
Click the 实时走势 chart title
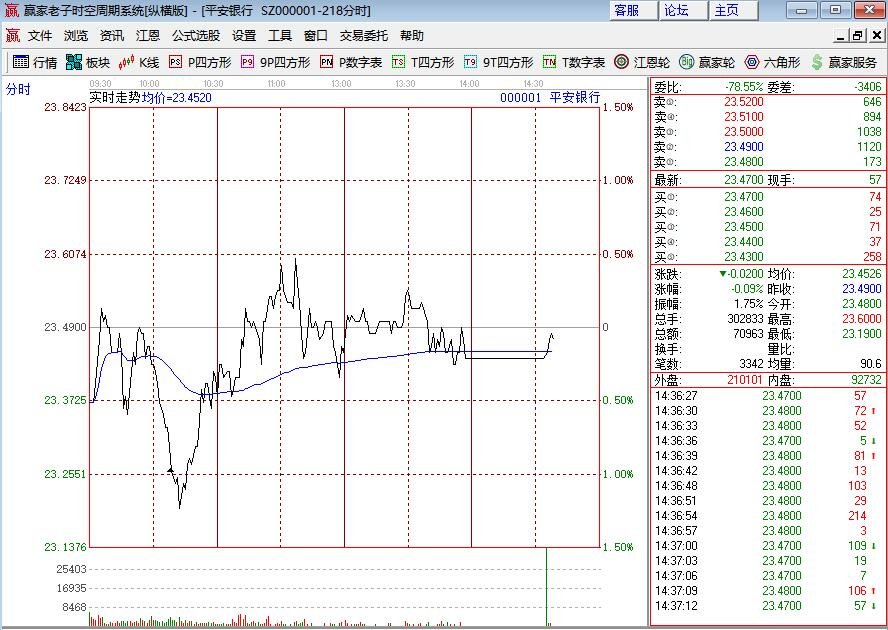115,97
